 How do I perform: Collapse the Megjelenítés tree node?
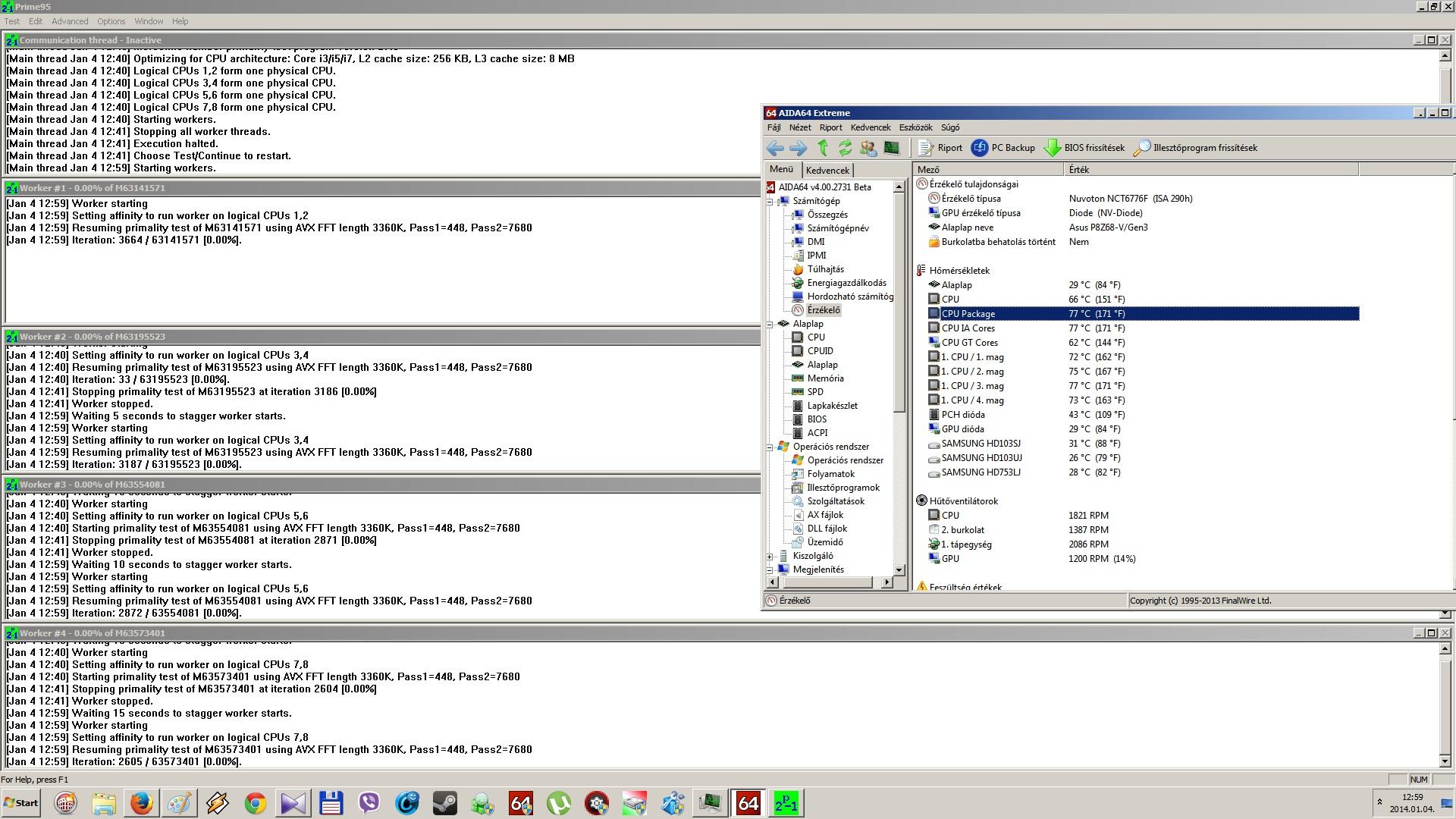point(770,570)
